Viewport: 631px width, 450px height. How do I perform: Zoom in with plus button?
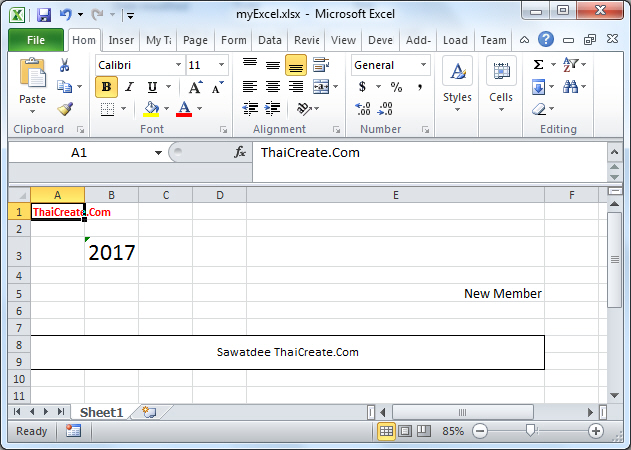point(596,431)
